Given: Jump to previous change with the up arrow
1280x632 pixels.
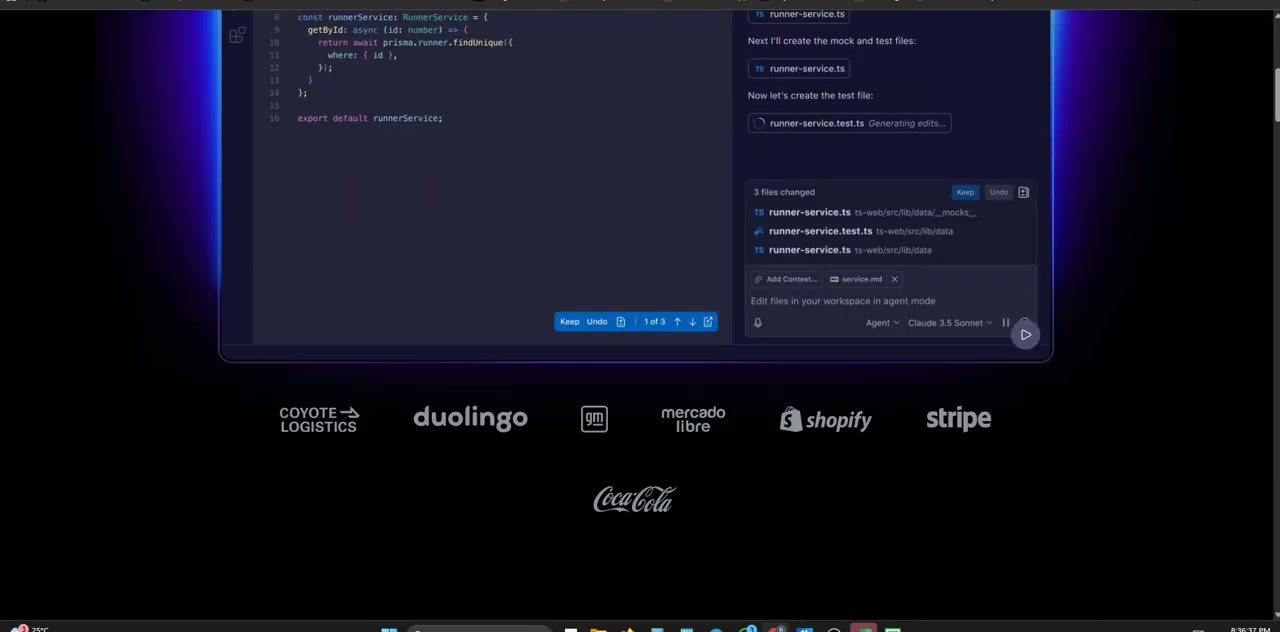Looking at the screenshot, I should [677, 321].
